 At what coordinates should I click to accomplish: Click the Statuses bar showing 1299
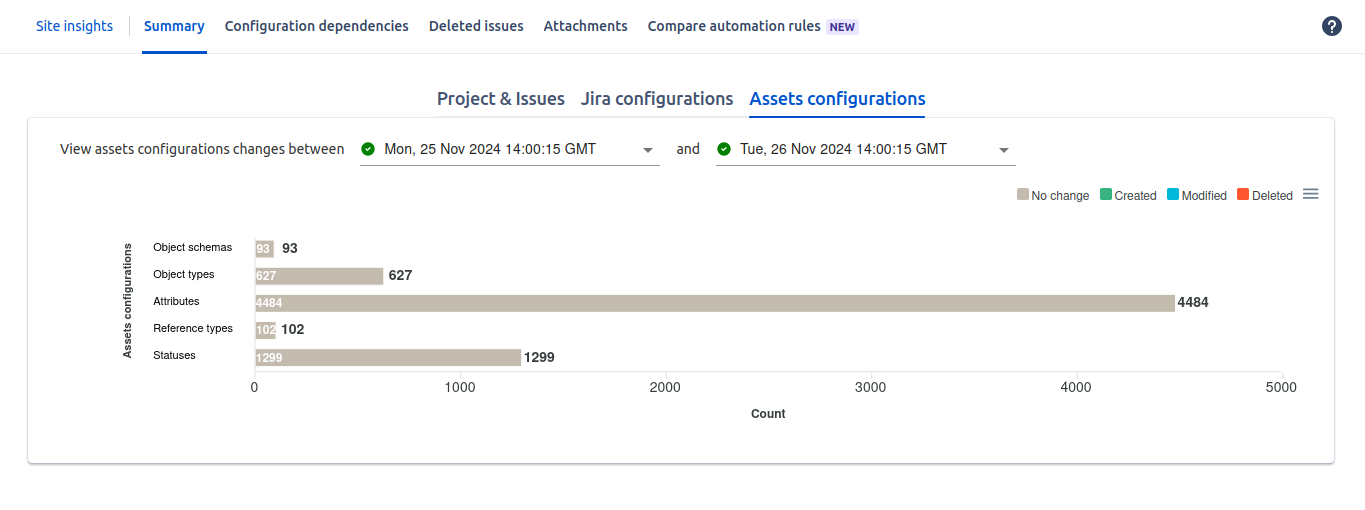click(x=388, y=357)
